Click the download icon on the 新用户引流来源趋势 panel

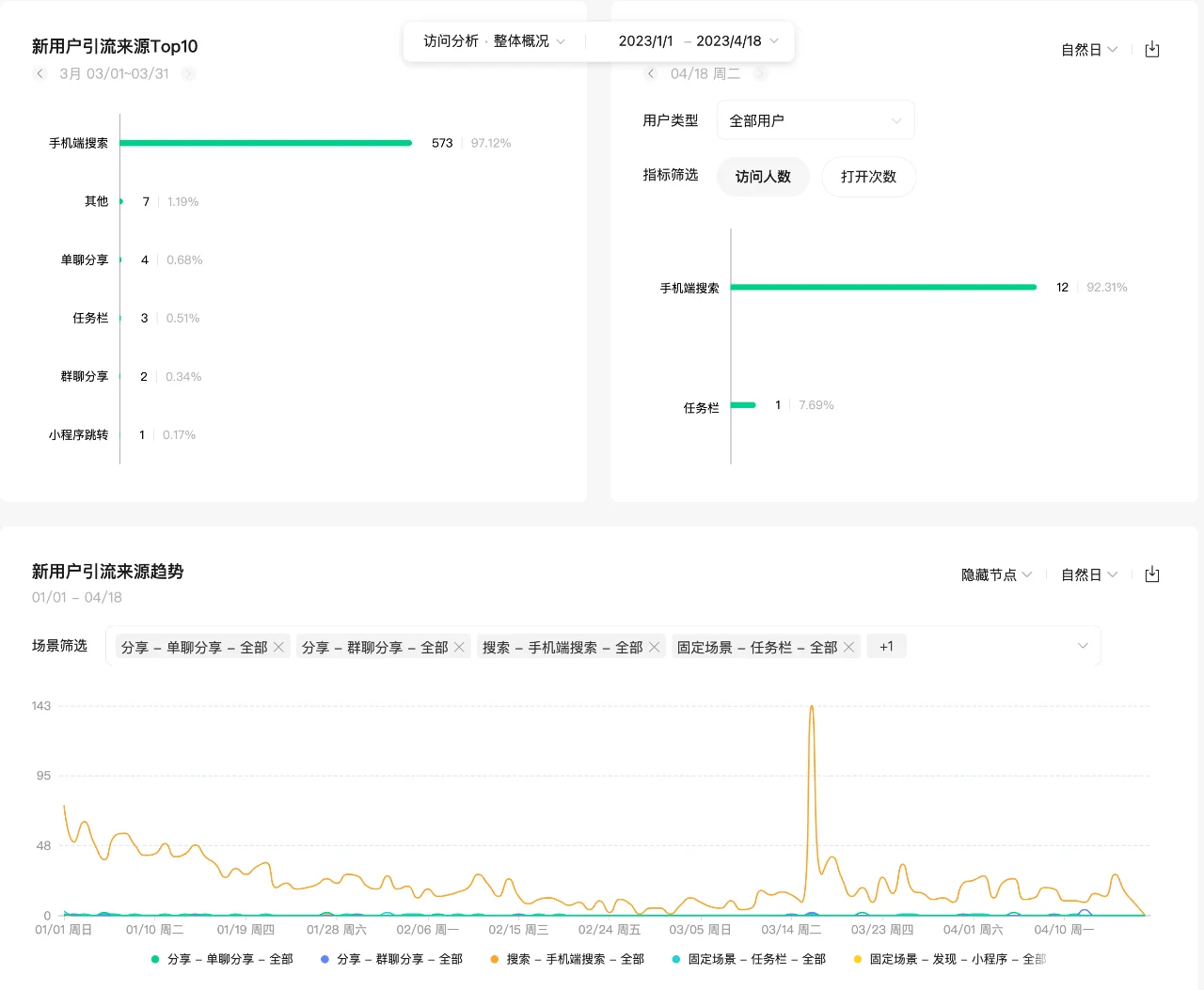1151,574
